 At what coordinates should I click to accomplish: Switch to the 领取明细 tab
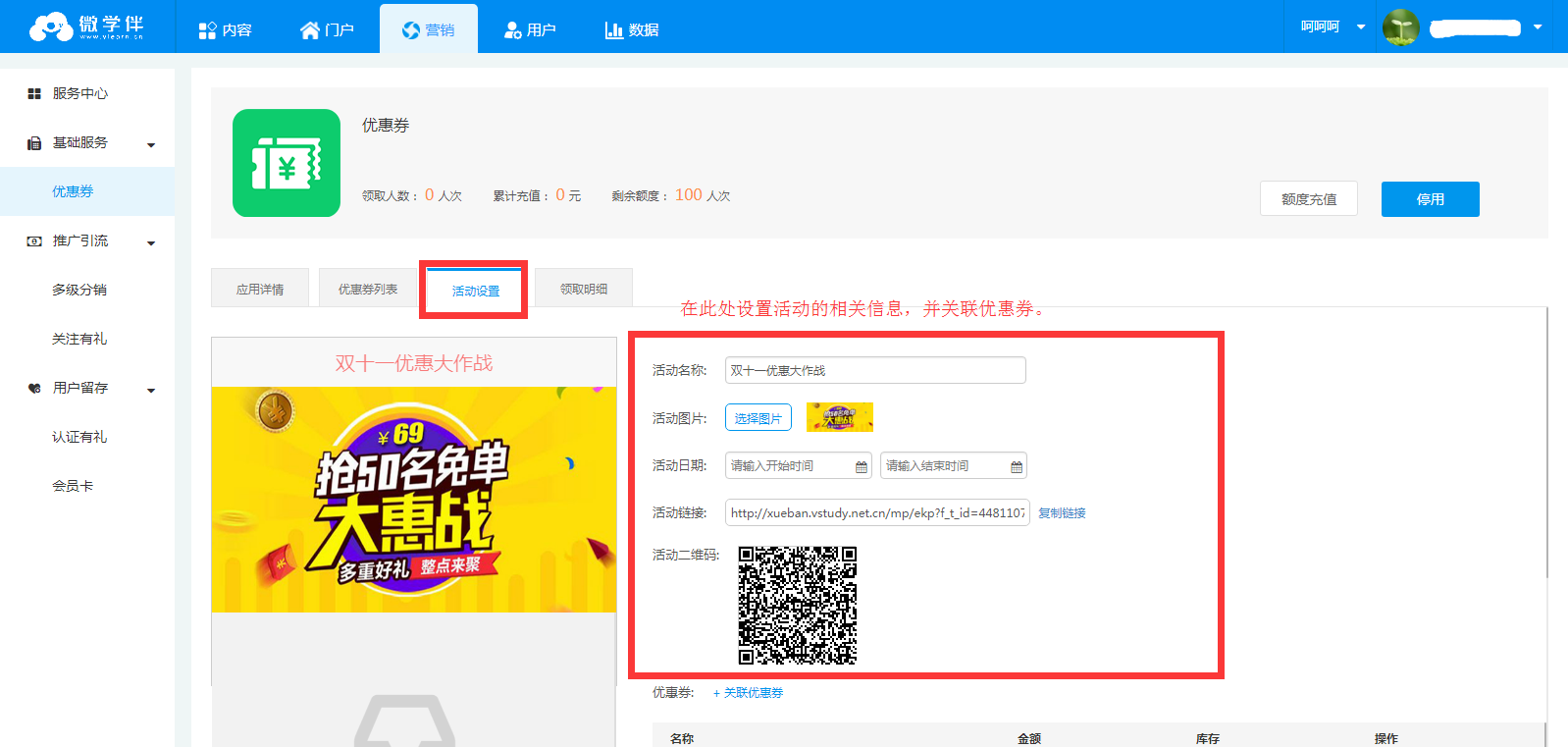(584, 289)
